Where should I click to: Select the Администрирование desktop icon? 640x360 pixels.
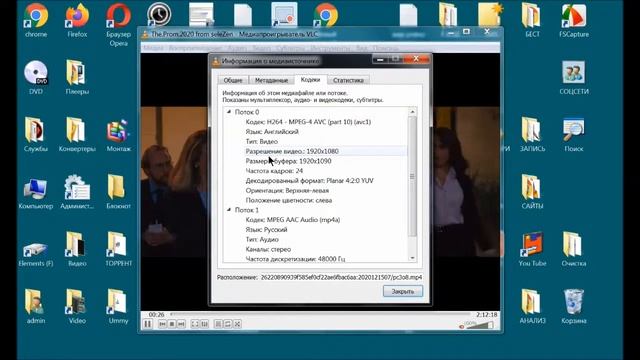(x=77, y=192)
